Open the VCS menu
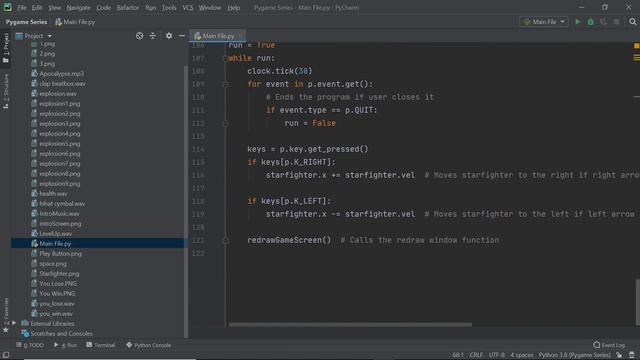This screenshot has height=360, width=640. (187, 8)
